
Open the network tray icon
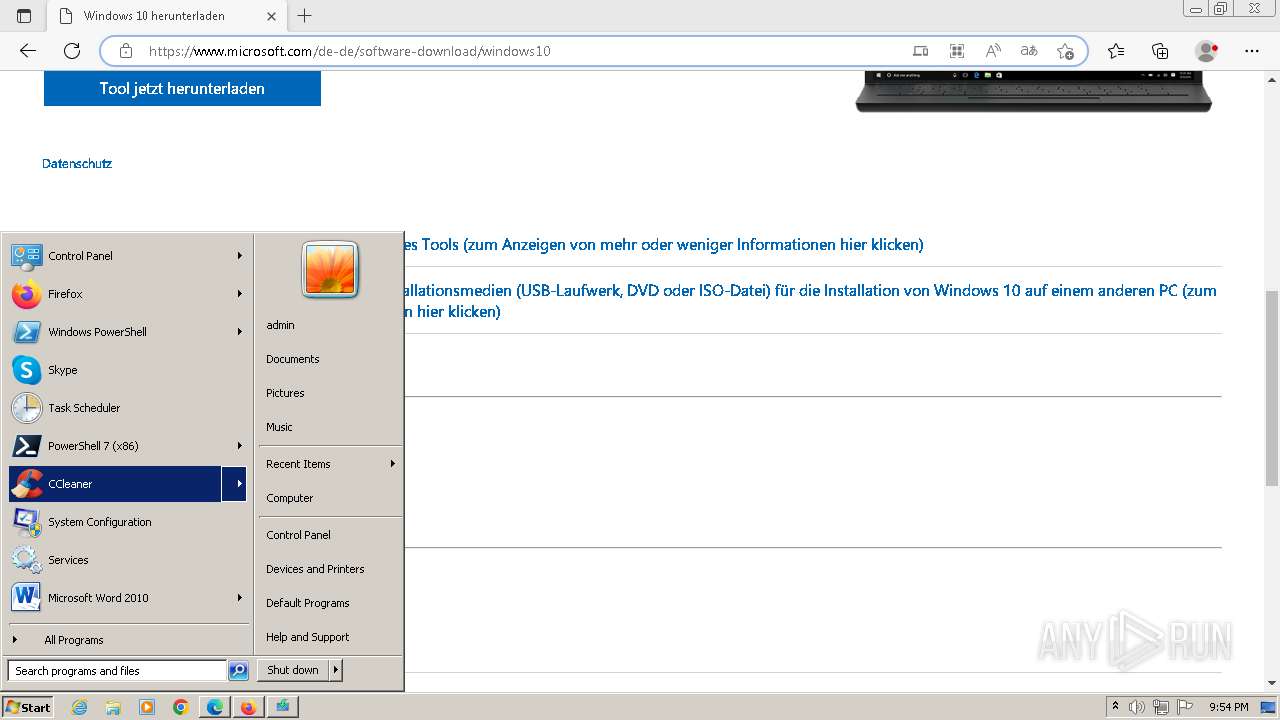1160,707
